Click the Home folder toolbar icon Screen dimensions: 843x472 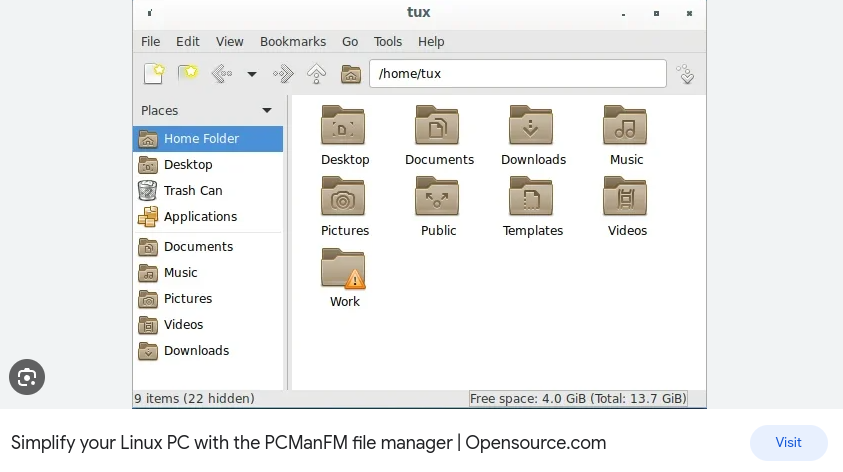pos(350,74)
